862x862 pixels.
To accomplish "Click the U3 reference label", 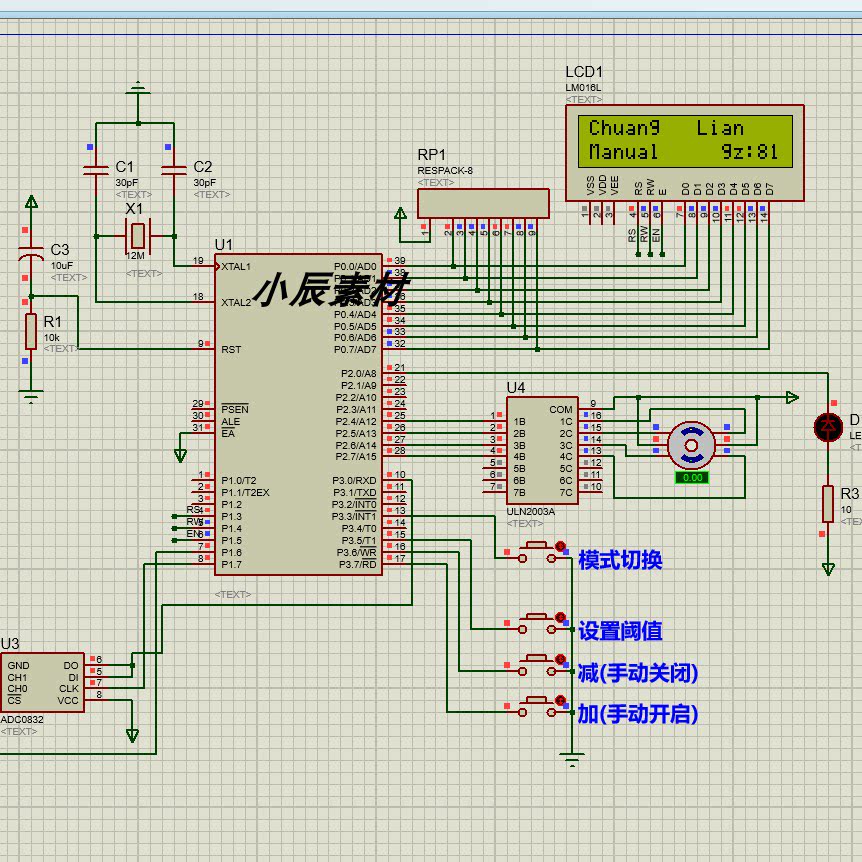I will click(10, 644).
